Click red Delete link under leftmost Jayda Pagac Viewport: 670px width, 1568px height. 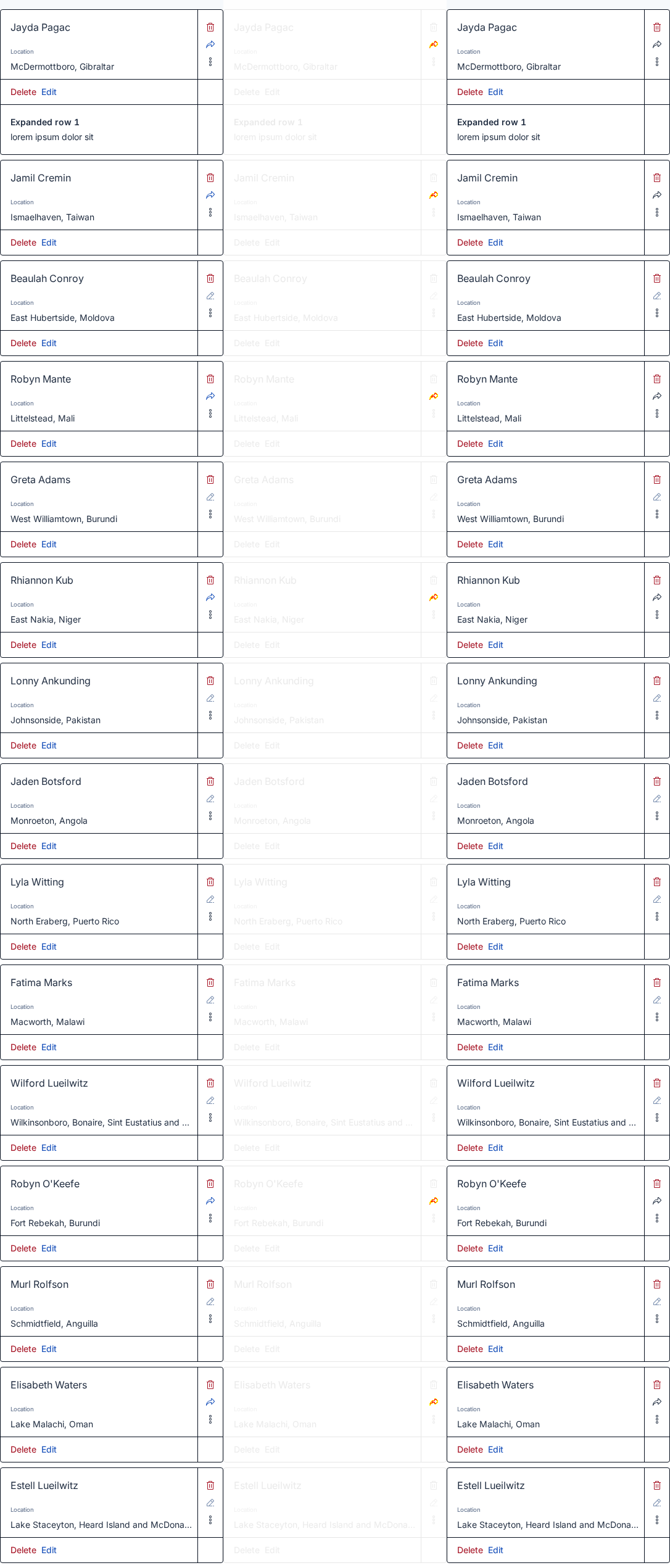click(23, 92)
